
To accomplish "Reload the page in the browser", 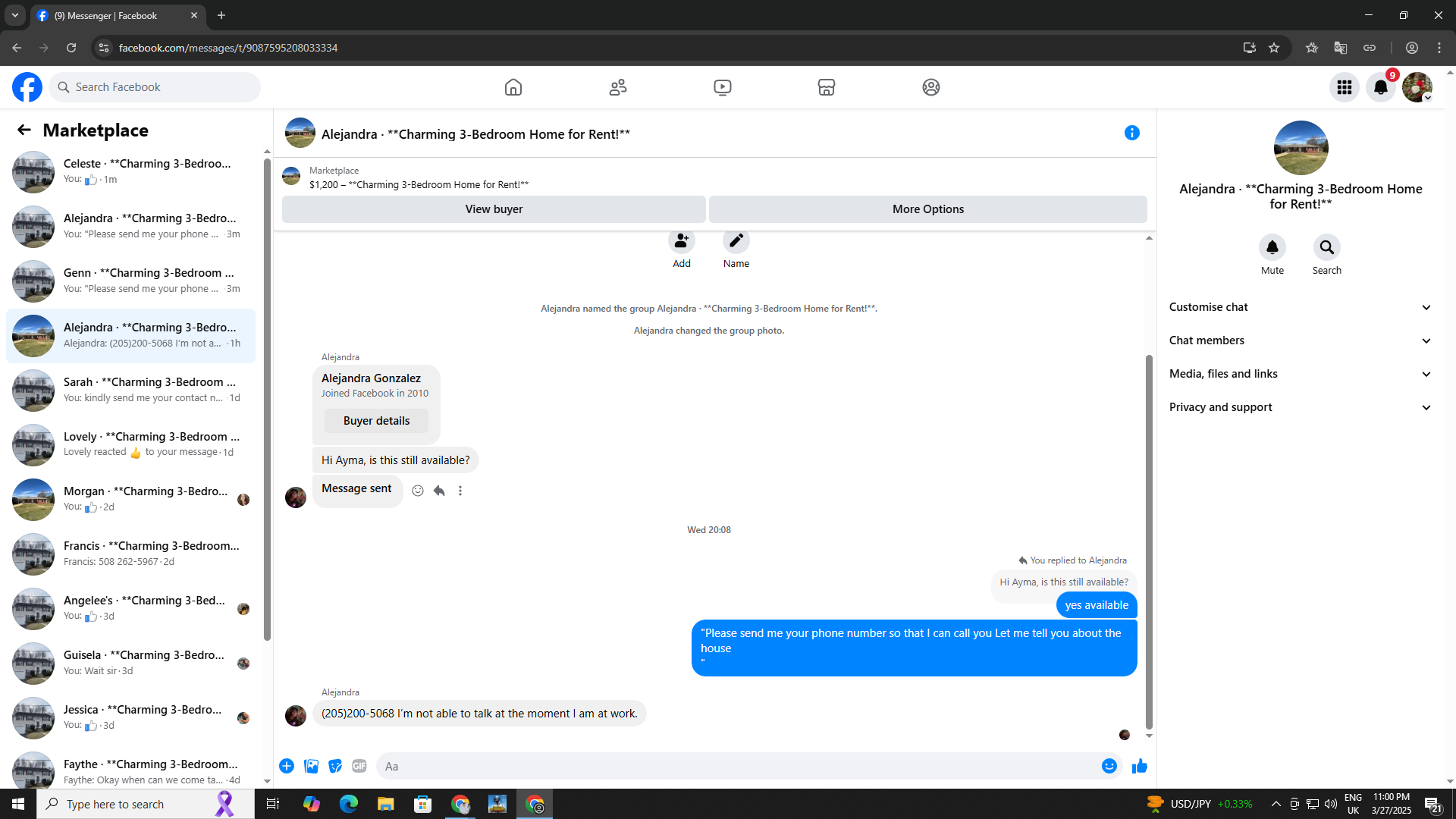I will [71, 48].
